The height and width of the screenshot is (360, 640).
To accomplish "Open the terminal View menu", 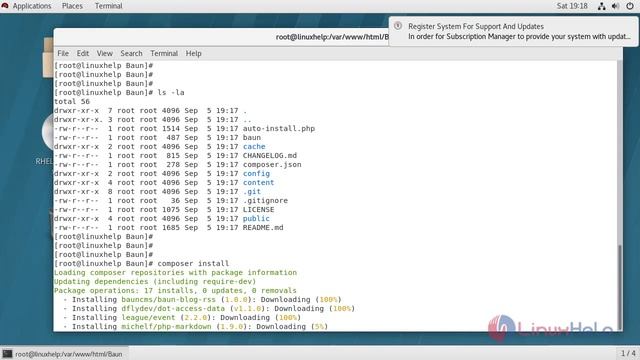I will click(104, 53).
